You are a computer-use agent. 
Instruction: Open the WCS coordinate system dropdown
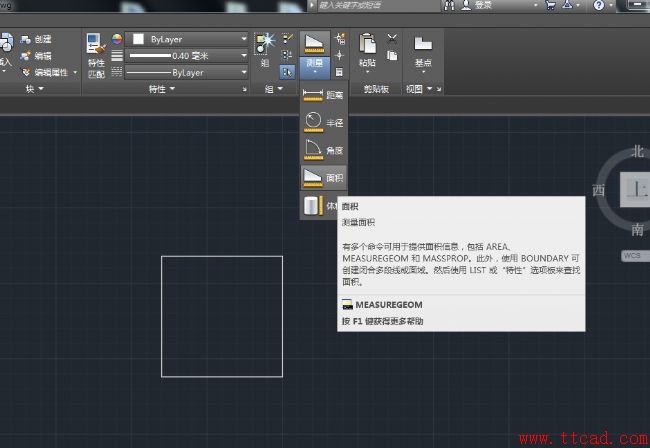pos(635,256)
